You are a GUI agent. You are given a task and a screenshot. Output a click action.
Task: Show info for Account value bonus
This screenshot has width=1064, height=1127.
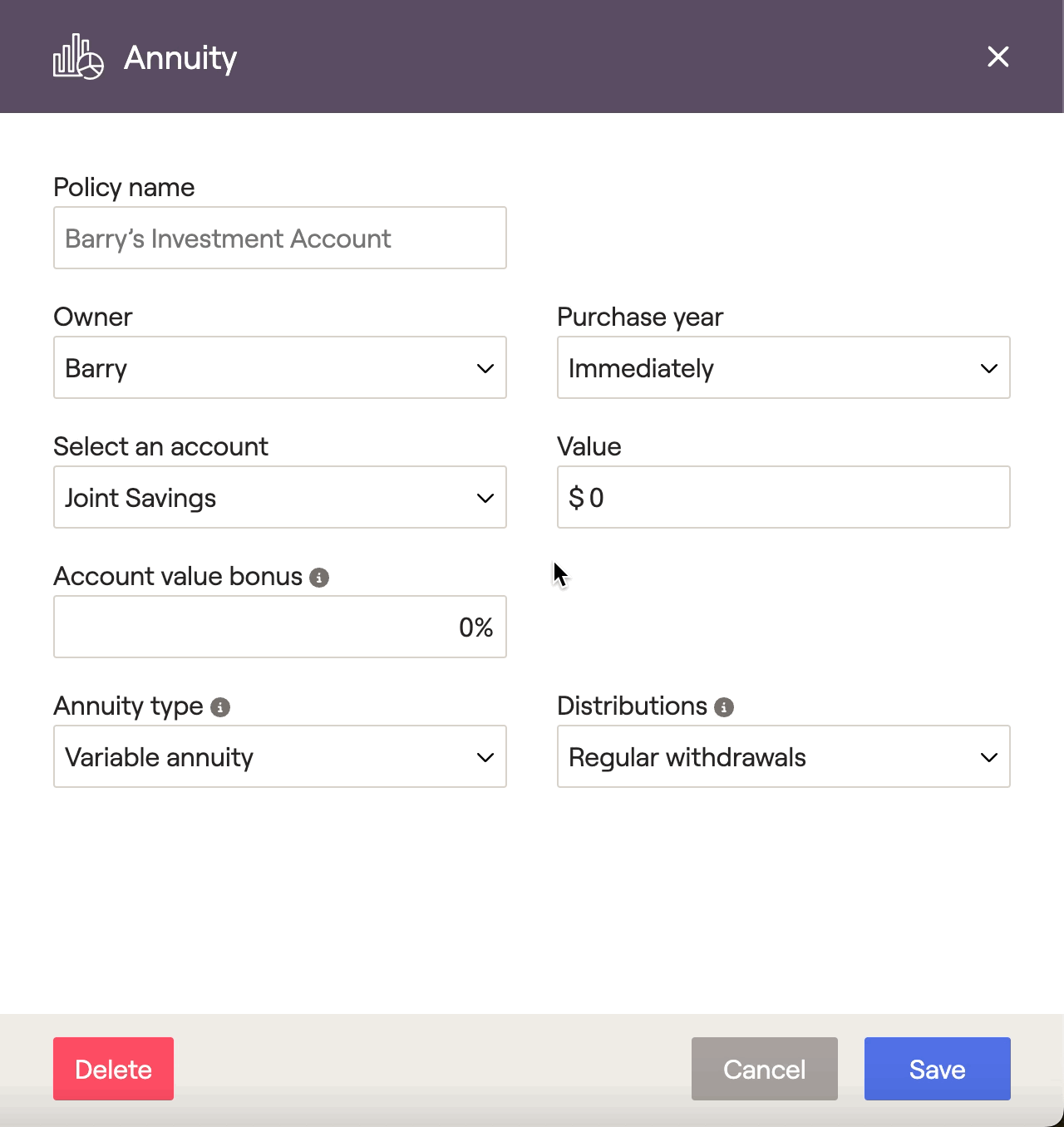pos(319,578)
